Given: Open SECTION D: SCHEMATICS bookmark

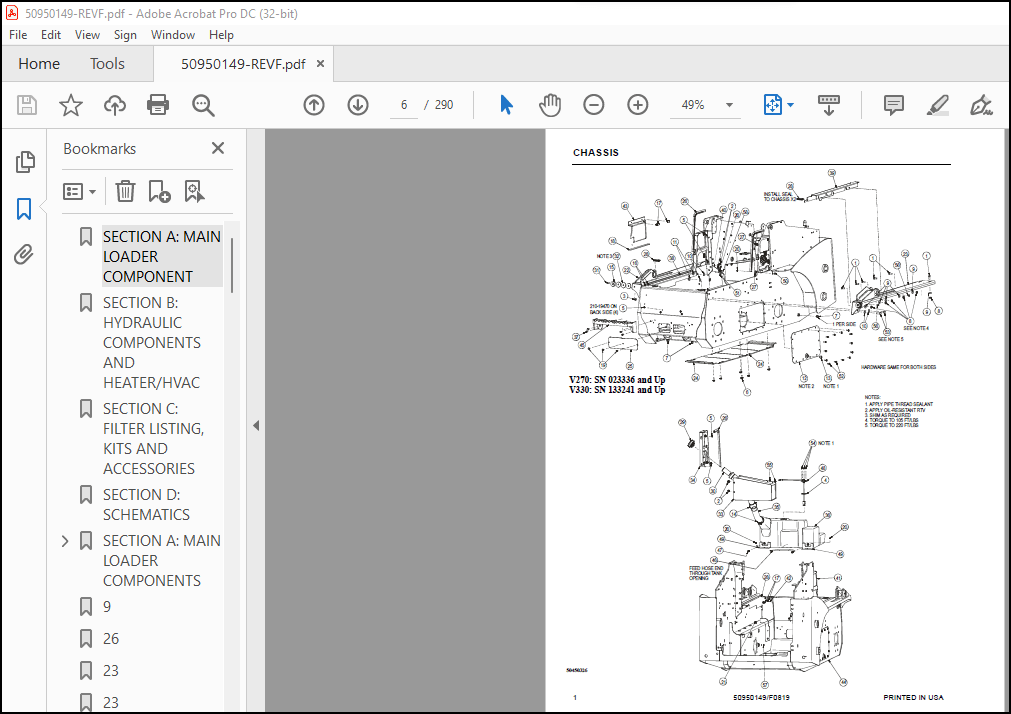Looking at the screenshot, I should click(x=146, y=504).
